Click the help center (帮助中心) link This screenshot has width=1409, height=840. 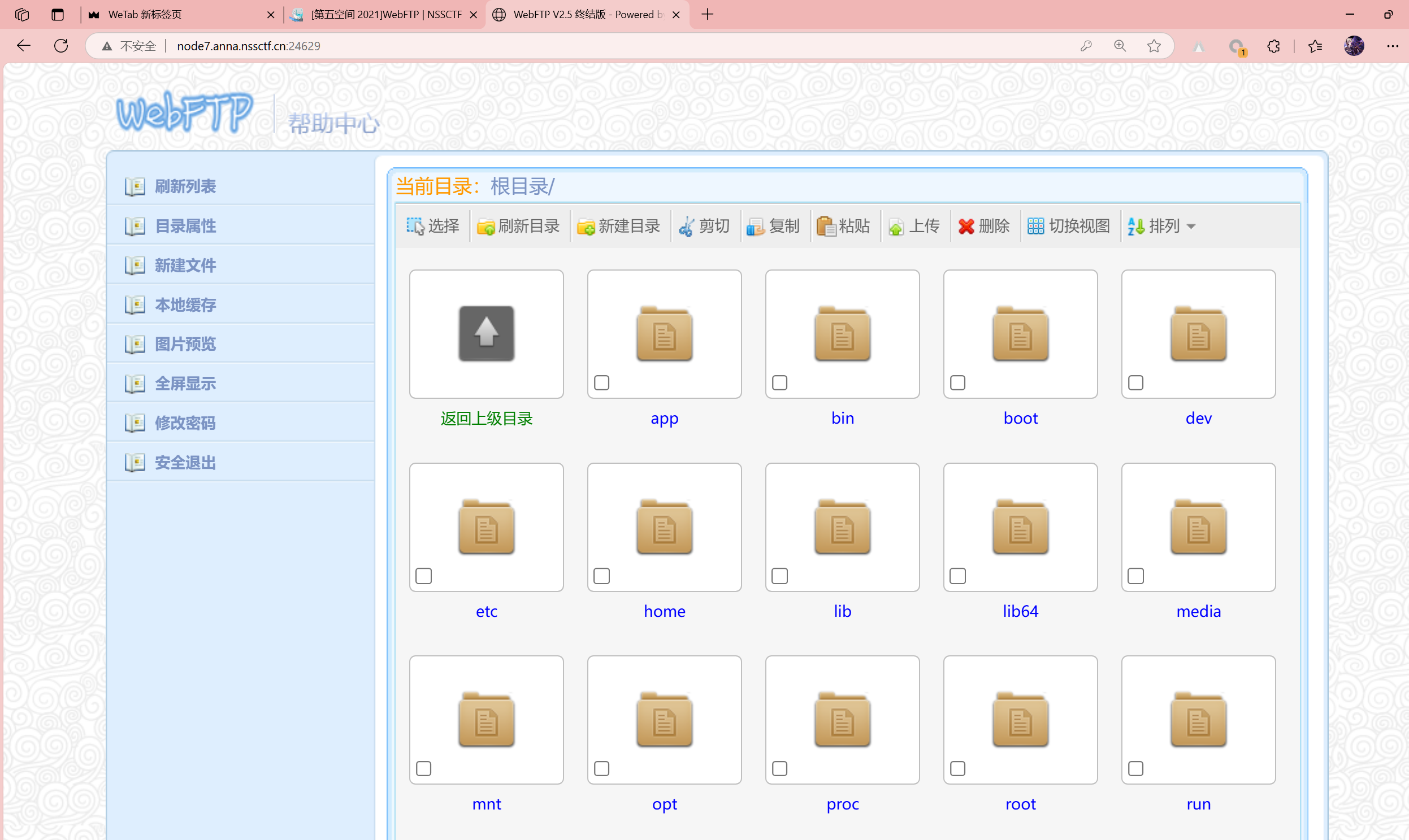coord(333,123)
